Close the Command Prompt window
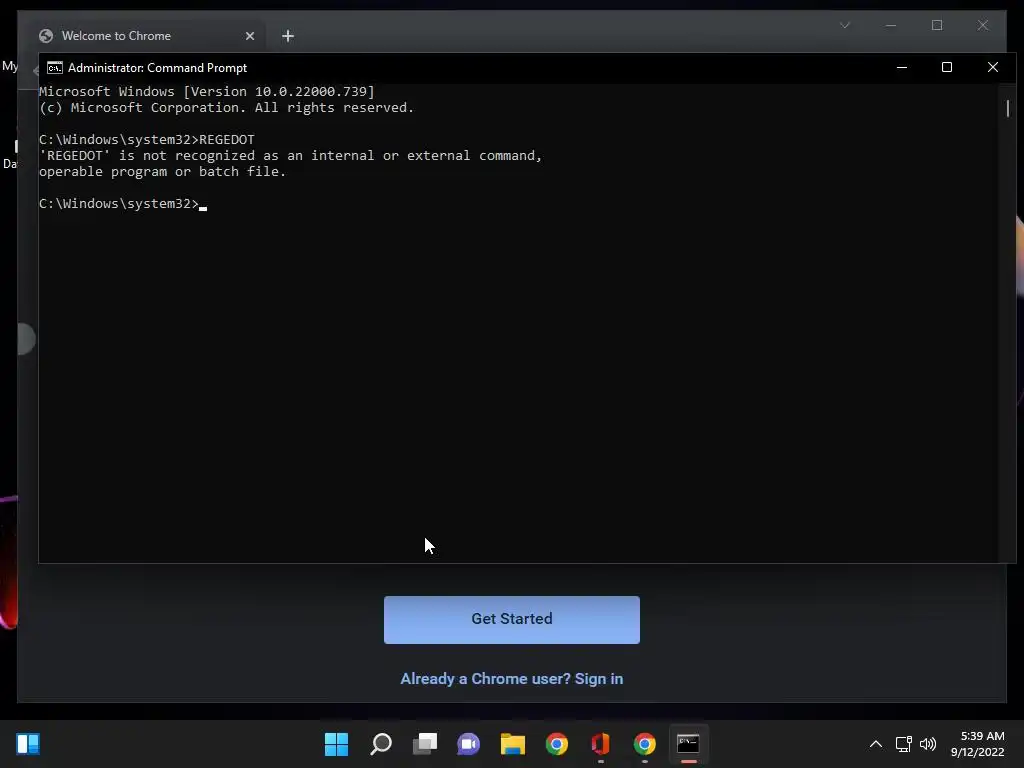Viewport: 1024px width, 768px height. point(993,67)
